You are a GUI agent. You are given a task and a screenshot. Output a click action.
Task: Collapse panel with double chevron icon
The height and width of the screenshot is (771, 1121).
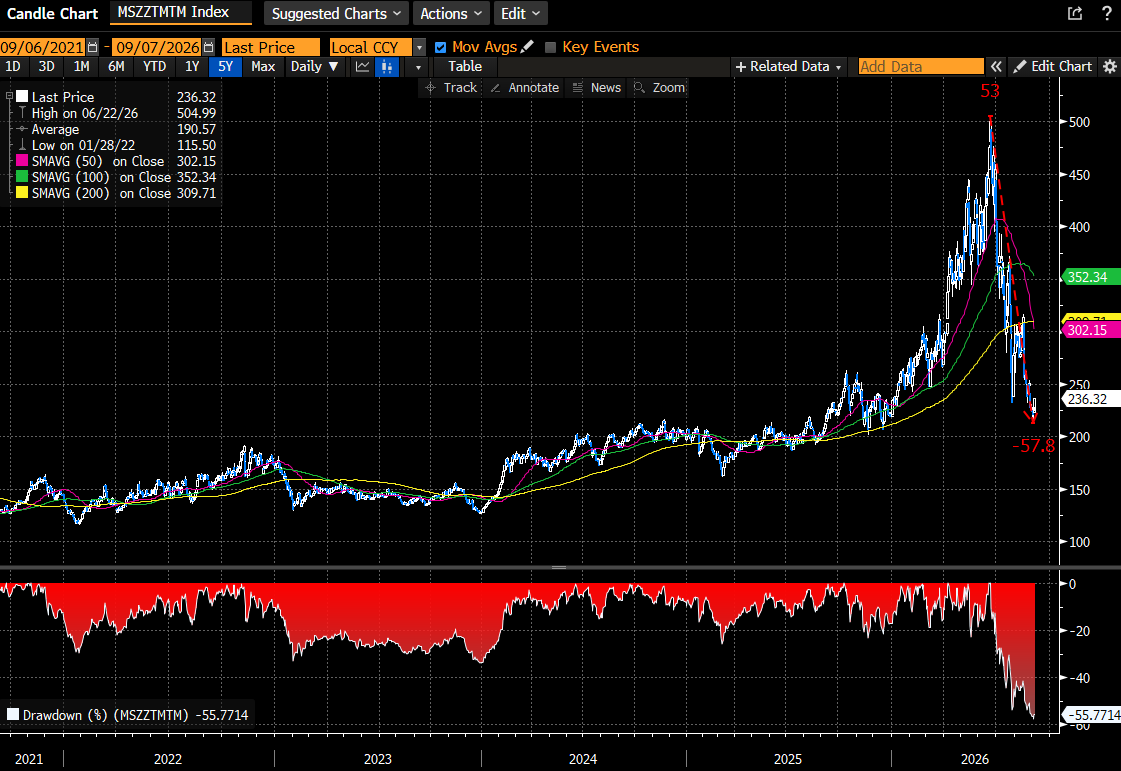[x=996, y=67]
